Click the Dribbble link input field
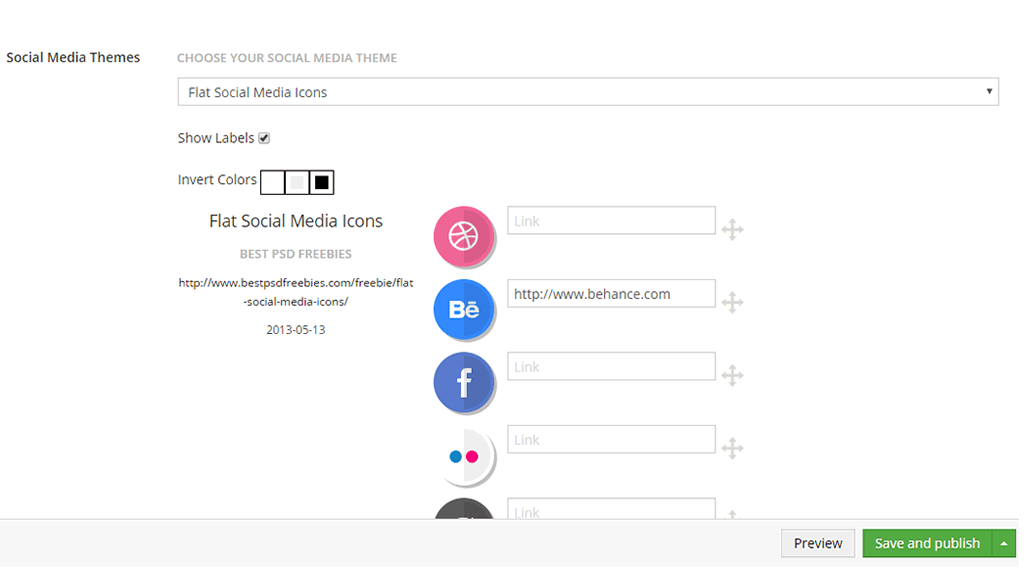This screenshot has height=577, width=1024. (x=611, y=221)
